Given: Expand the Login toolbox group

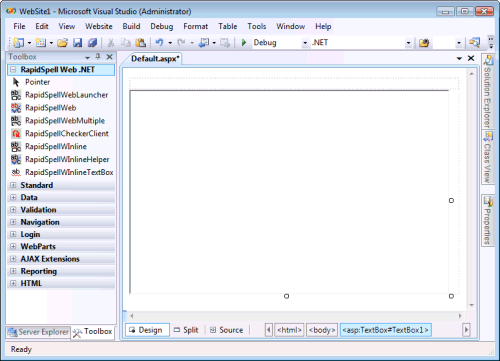Looking at the screenshot, I should tap(13, 234).
